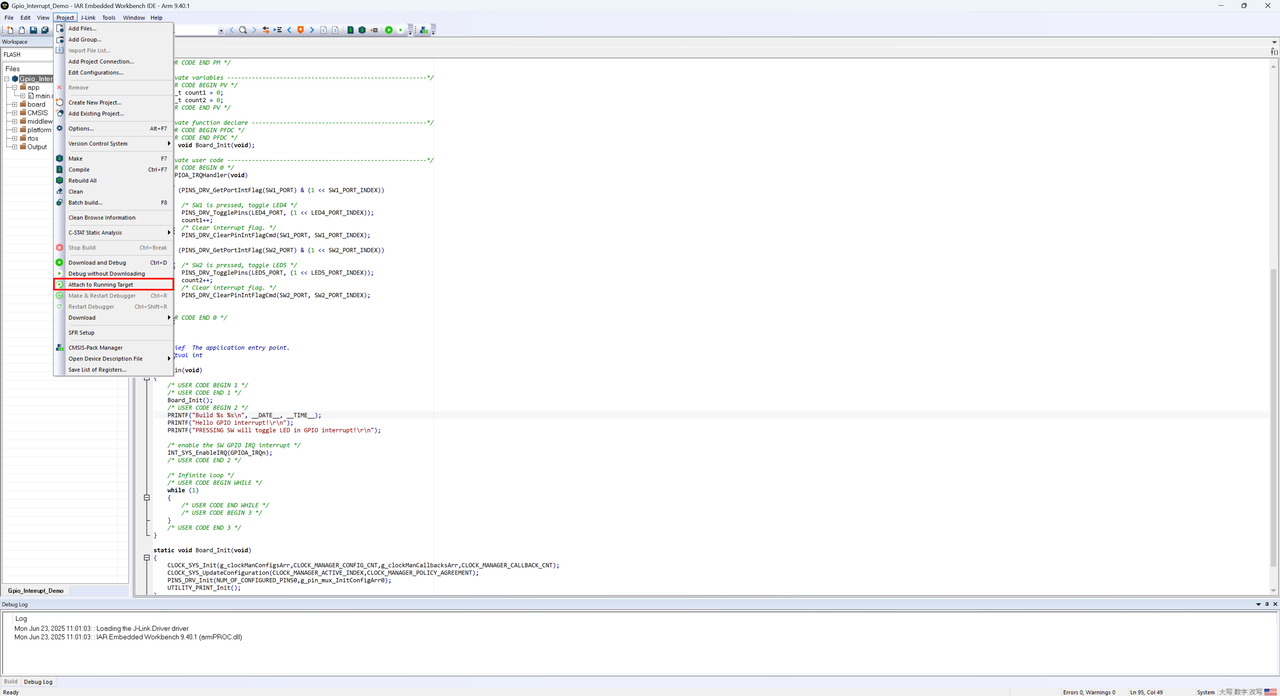The height and width of the screenshot is (696, 1280).
Task: Click the New Document toolbar icon
Action: point(10,30)
